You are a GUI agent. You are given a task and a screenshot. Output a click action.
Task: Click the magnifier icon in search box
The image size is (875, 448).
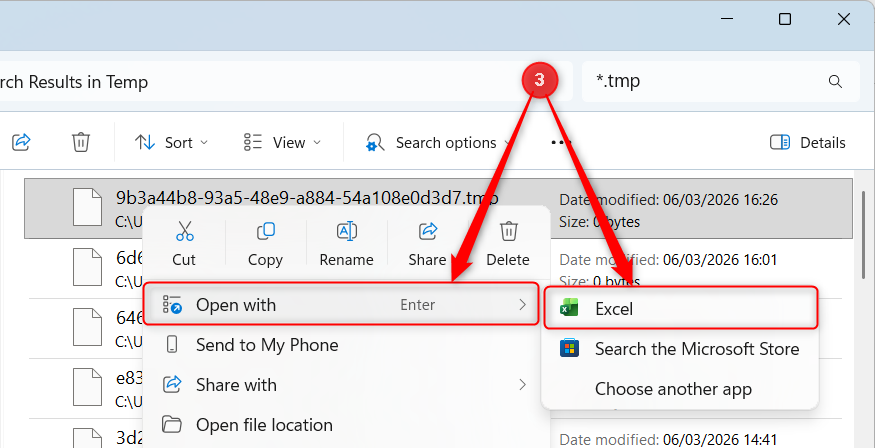835,81
